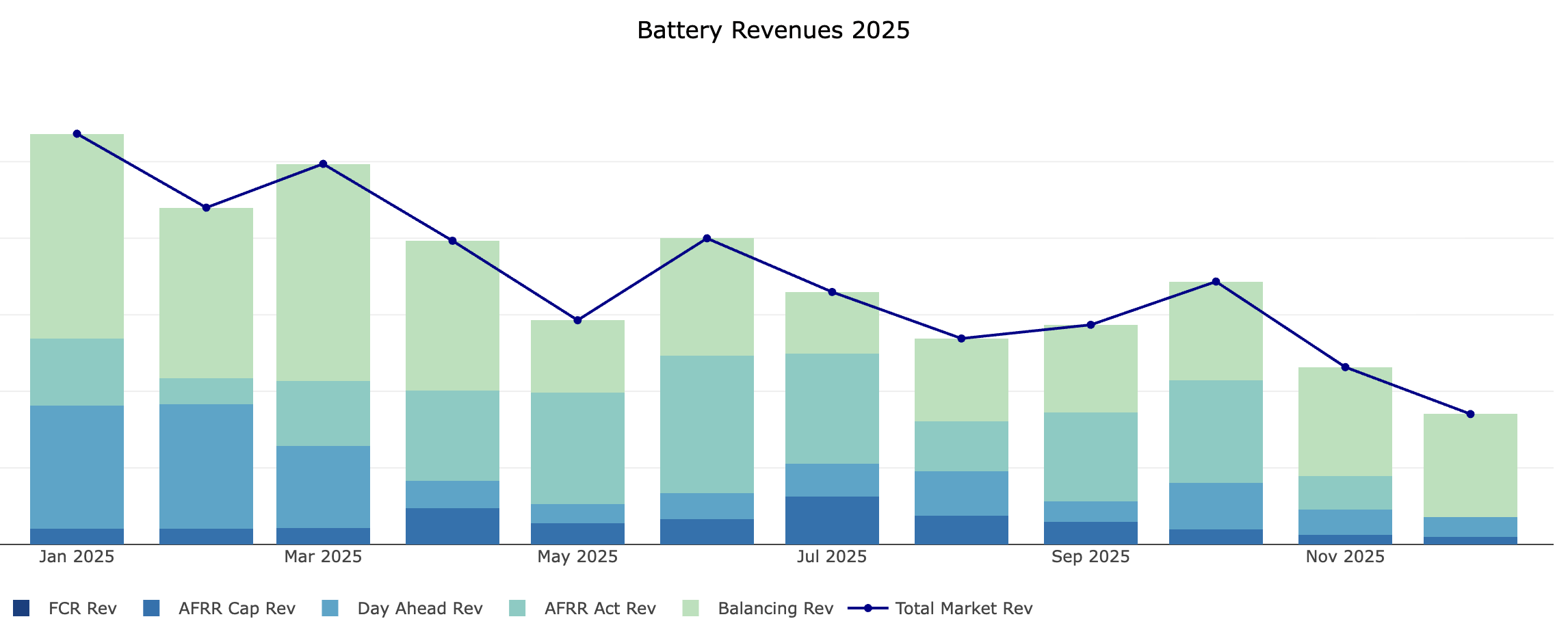Click the Jan 2025 axis label
1568x632 pixels.
click(x=75, y=557)
